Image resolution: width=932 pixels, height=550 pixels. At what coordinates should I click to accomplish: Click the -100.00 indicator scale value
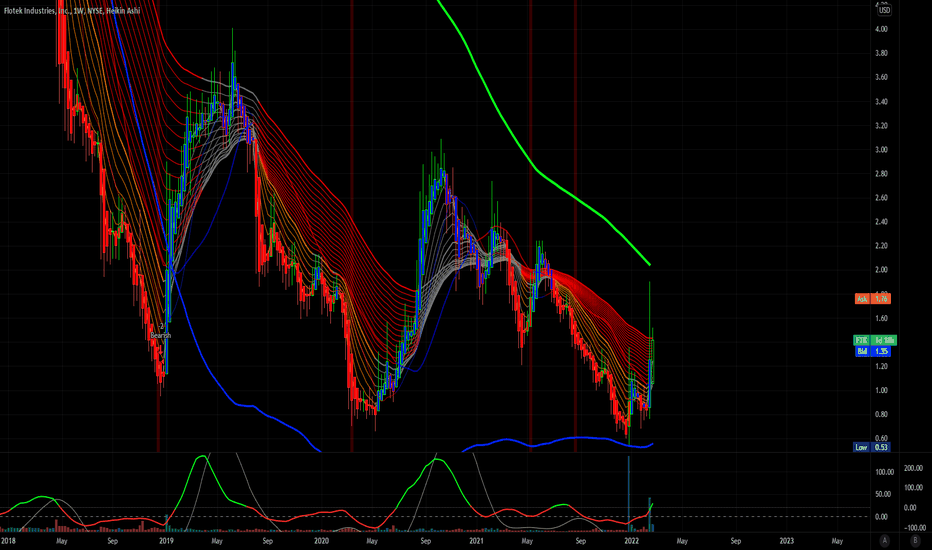(x=914, y=528)
